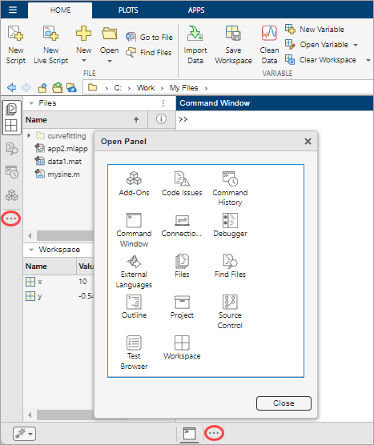Image resolution: width=374 pixels, height=445 pixels.
Task: Open the Command History sidebar icon
Action: (12, 172)
